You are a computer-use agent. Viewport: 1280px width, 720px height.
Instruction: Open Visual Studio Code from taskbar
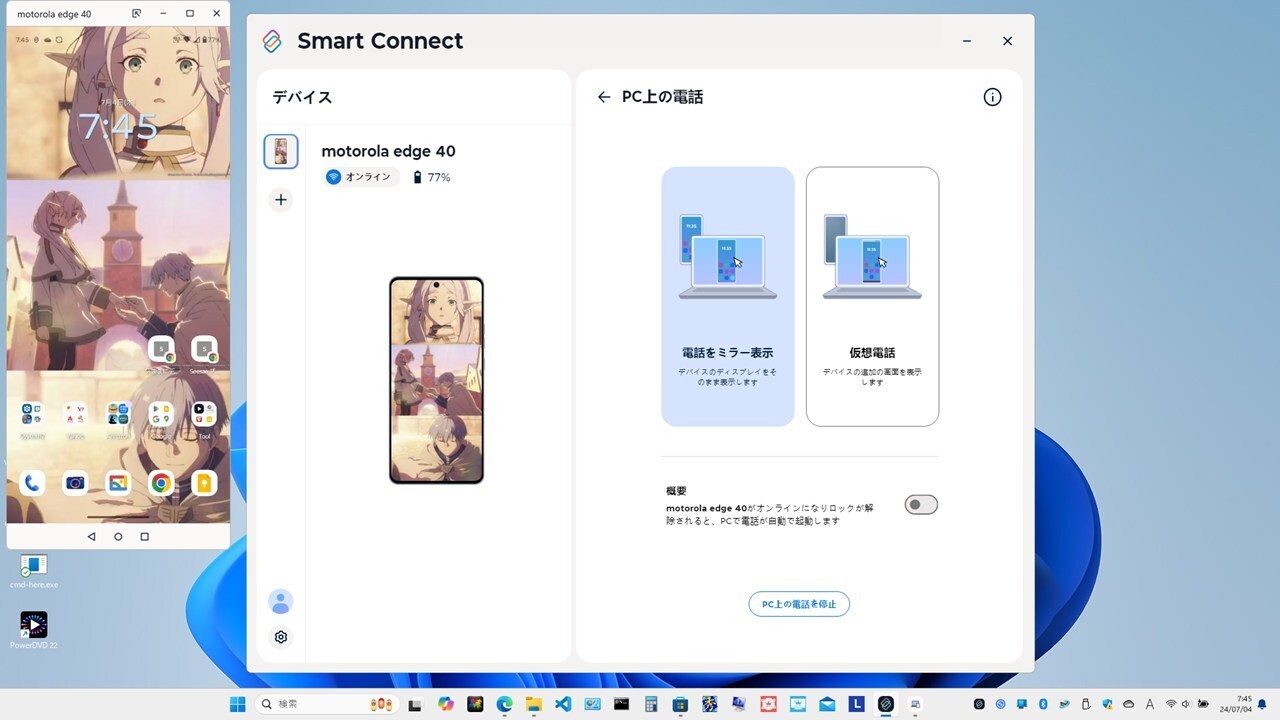pyautogui.click(x=563, y=704)
